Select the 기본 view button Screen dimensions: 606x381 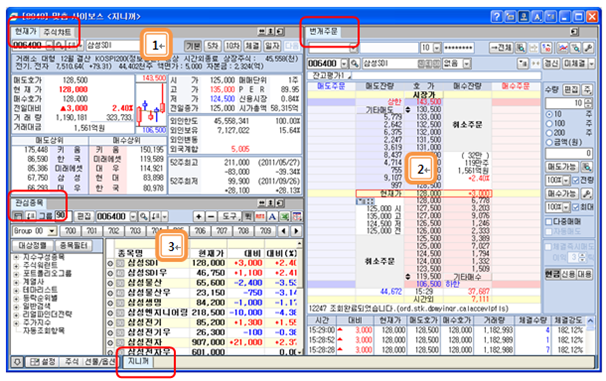(x=193, y=46)
